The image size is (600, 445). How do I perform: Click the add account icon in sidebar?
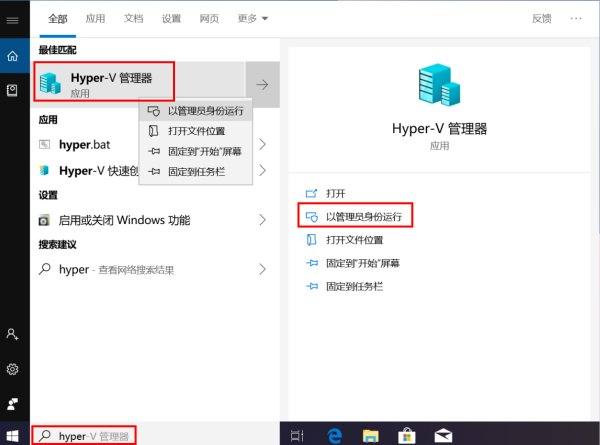point(12,334)
